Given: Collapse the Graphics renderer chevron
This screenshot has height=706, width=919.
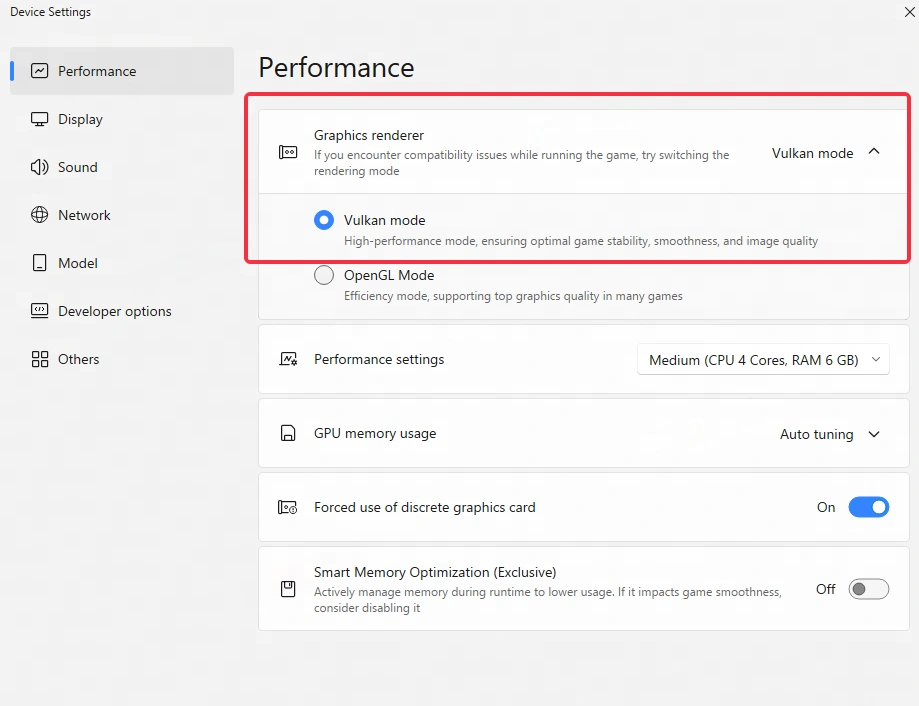Looking at the screenshot, I should point(874,152).
